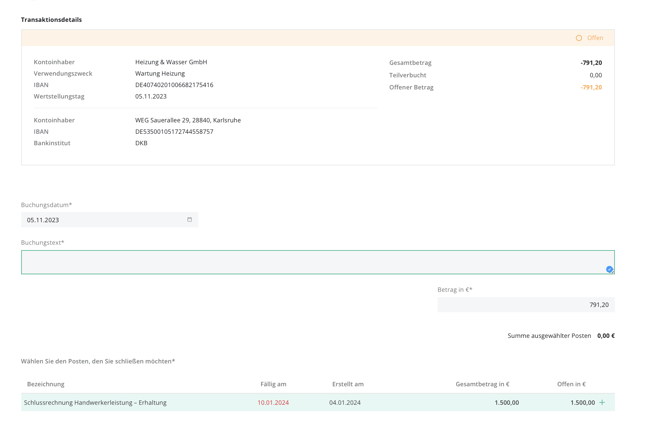Click the Transaktionsdetails heading
Image resolution: width=667 pixels, height=433 pixels.
click(51, 20)
